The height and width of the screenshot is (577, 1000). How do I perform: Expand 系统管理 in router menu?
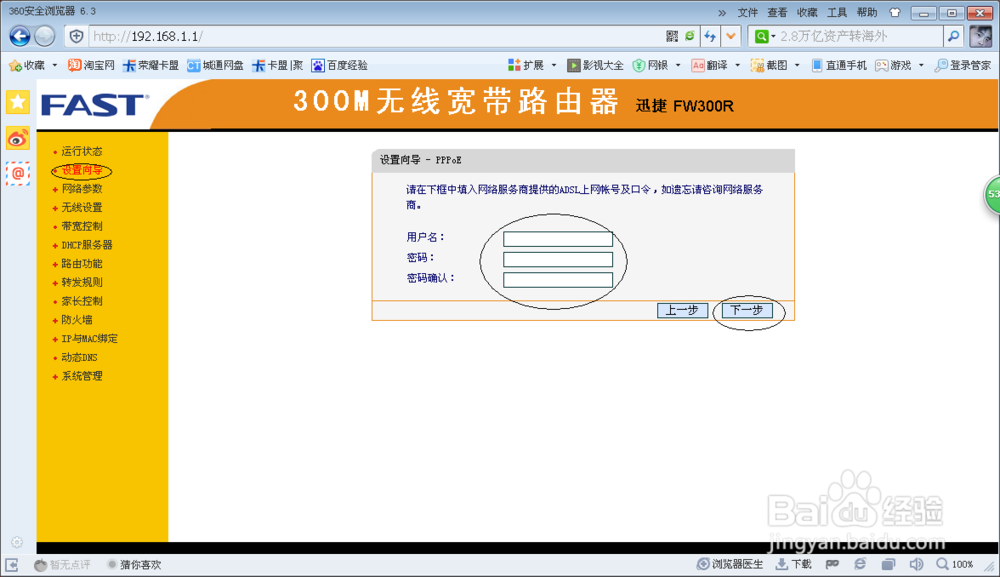pyautogui.click(x=82, y=376)
